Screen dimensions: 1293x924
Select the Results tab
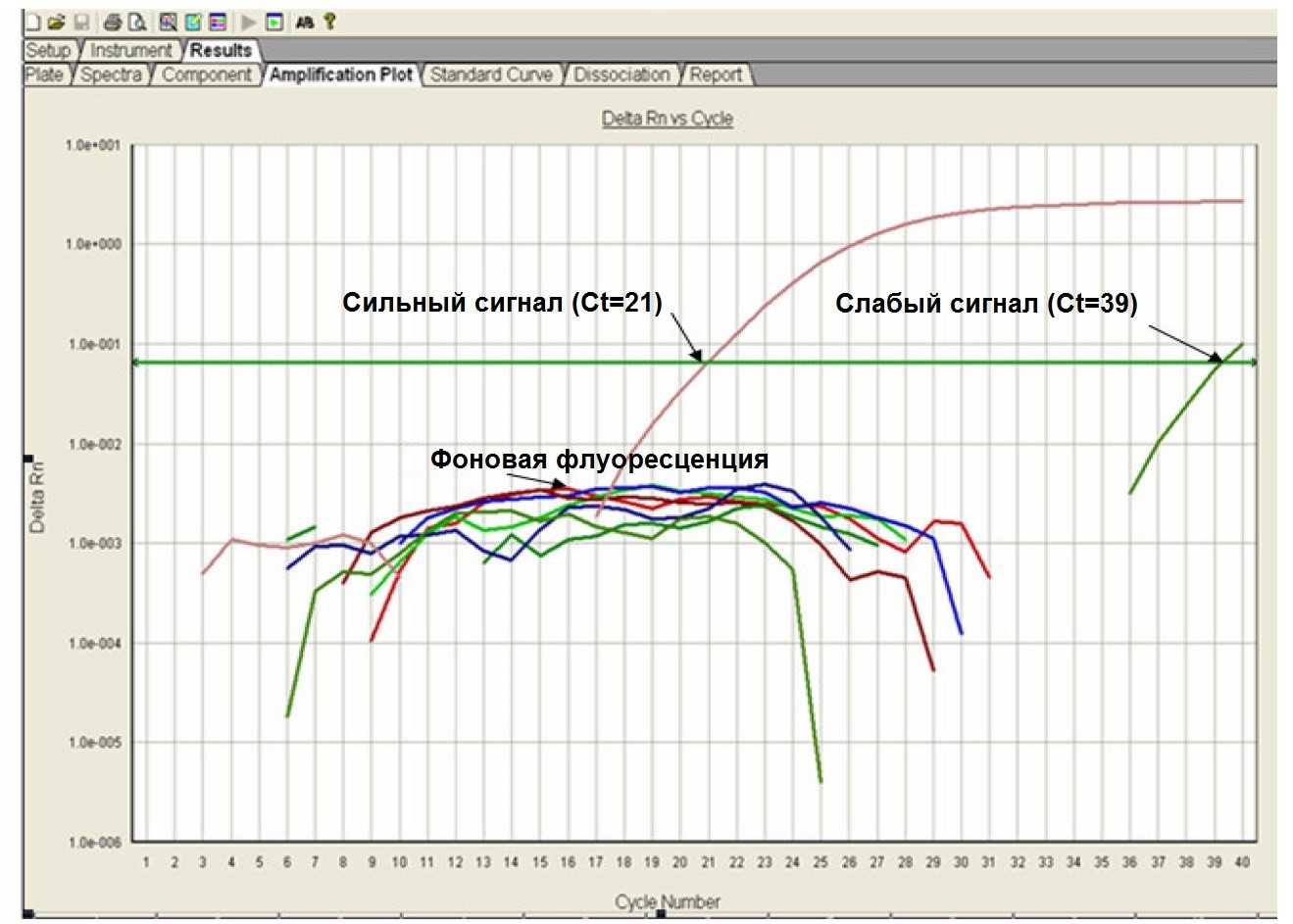pos(221,50)
